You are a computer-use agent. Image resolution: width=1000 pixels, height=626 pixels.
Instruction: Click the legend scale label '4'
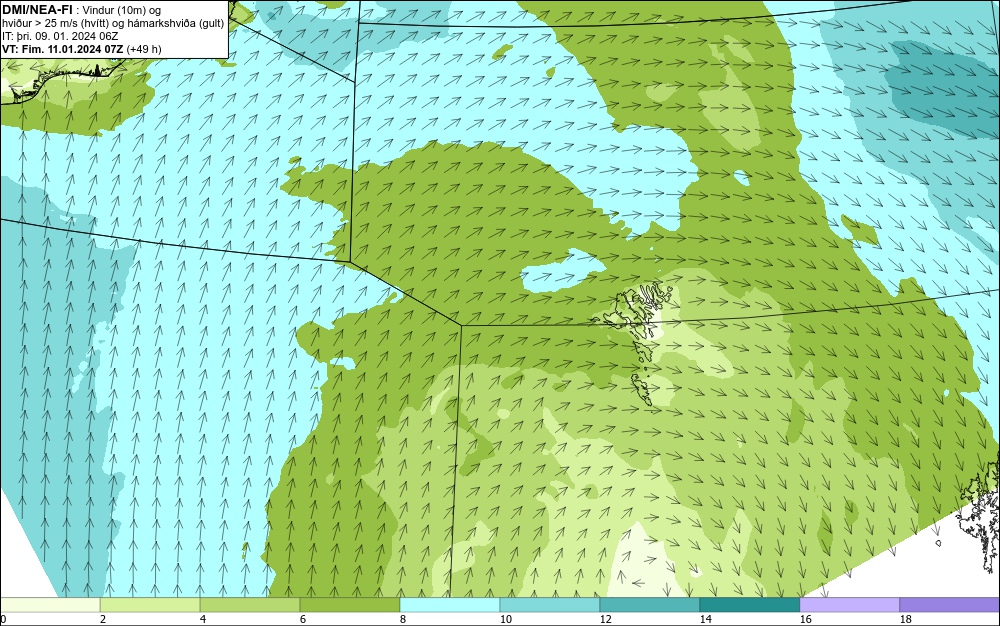(x=203, y=619)
